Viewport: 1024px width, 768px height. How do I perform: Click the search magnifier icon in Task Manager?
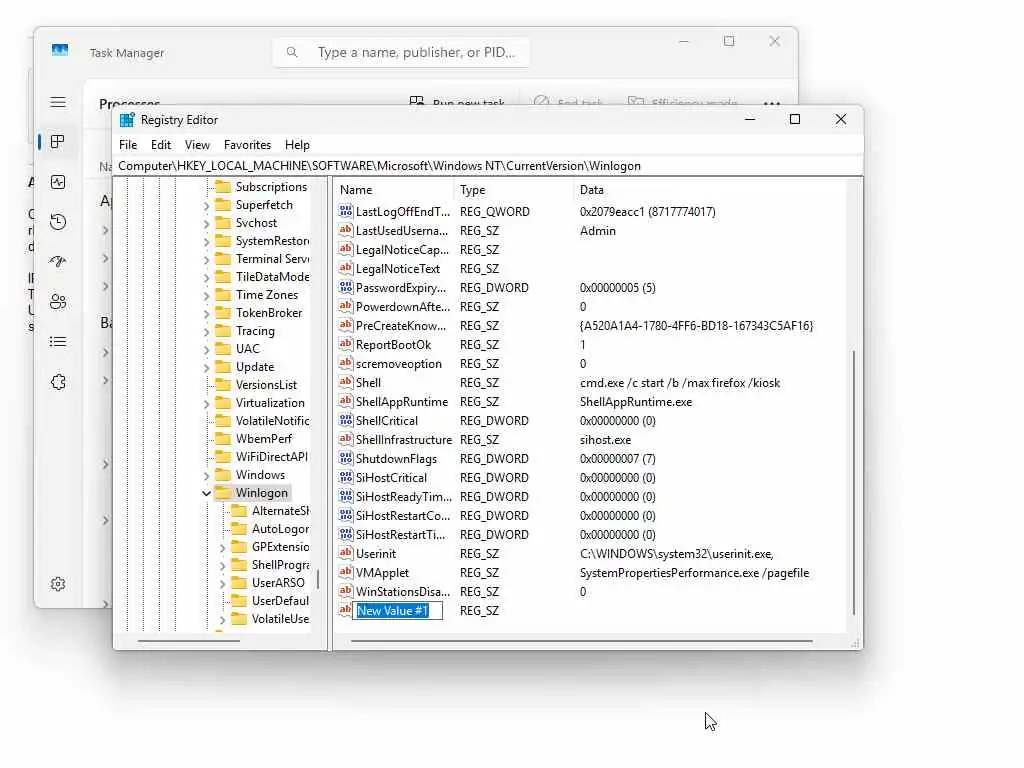click(x=292, y=52)
